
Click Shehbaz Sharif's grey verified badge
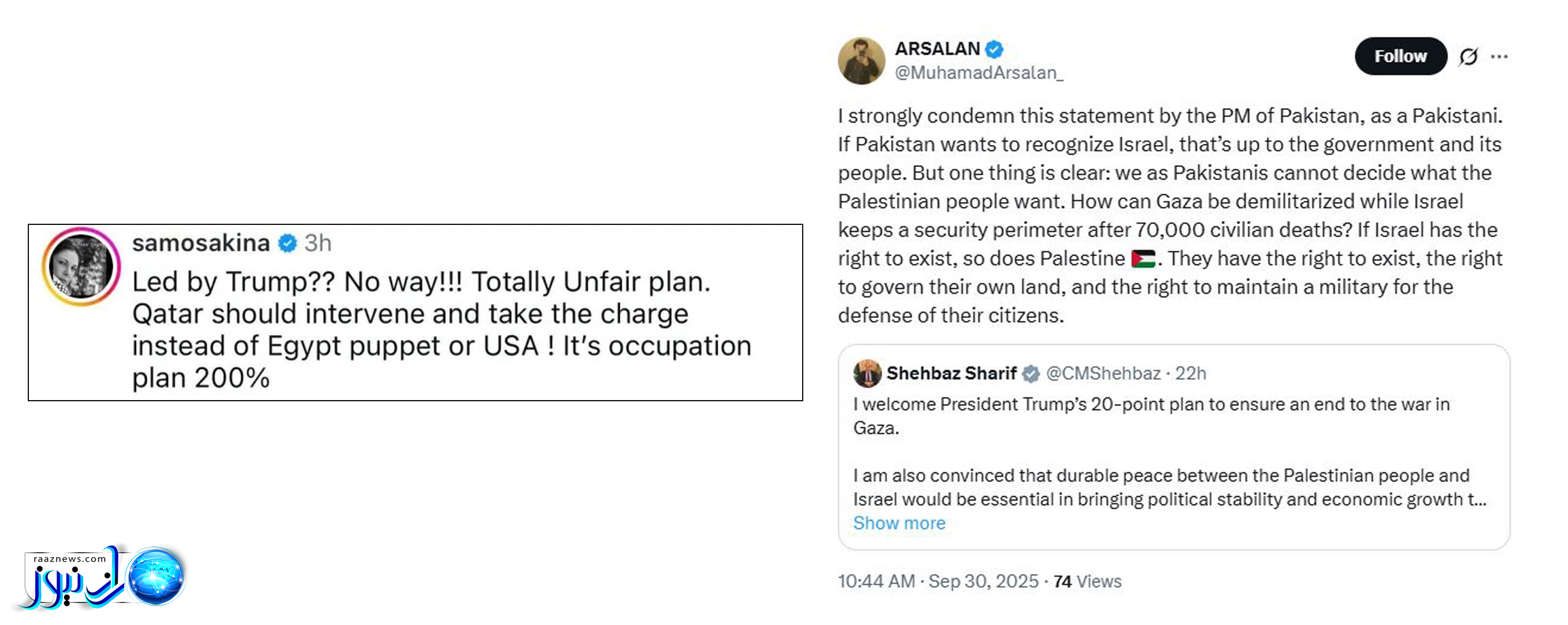tap(1031, 373)
